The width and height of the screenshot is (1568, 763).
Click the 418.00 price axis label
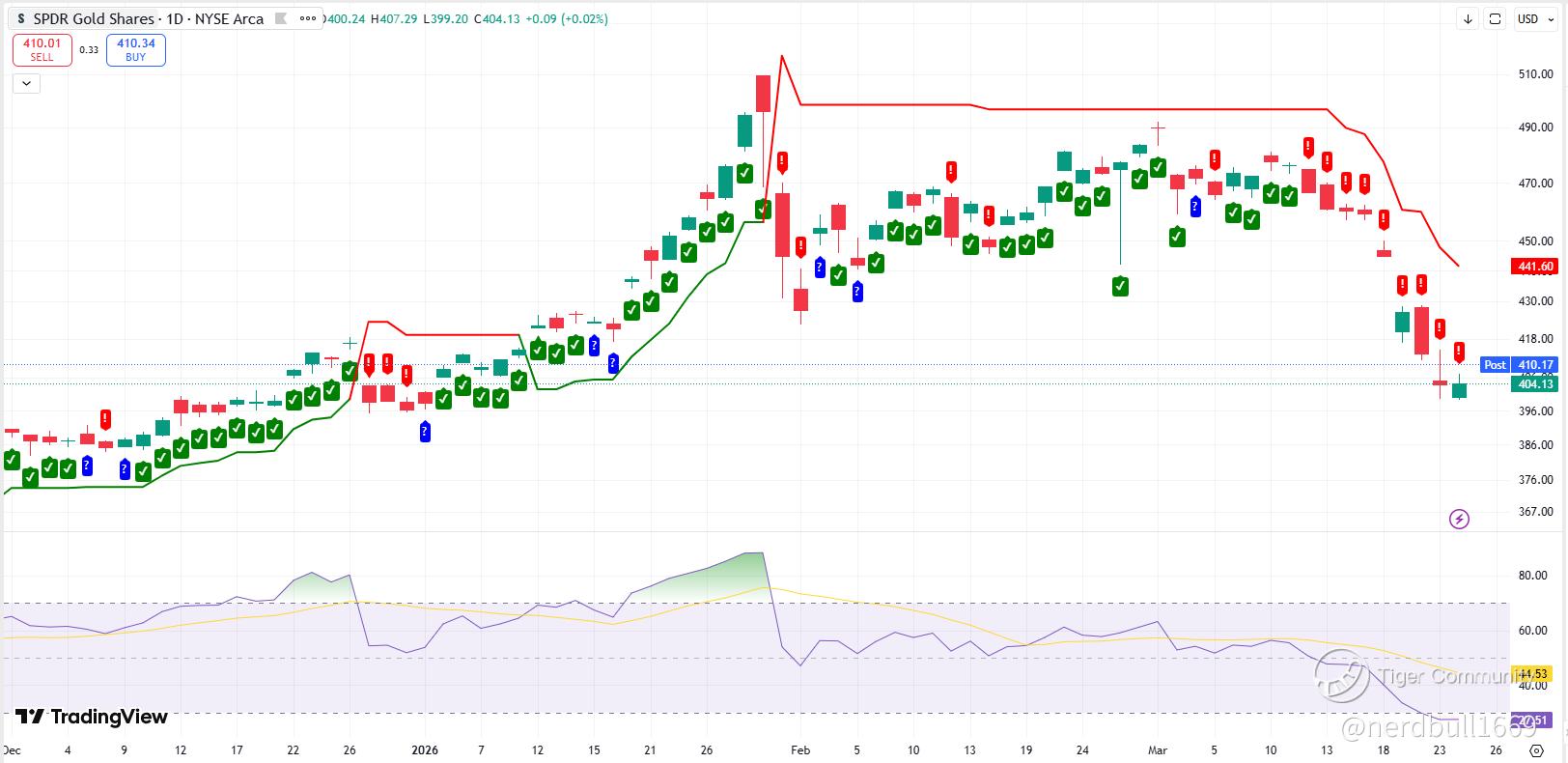(x=1535, y=339)
